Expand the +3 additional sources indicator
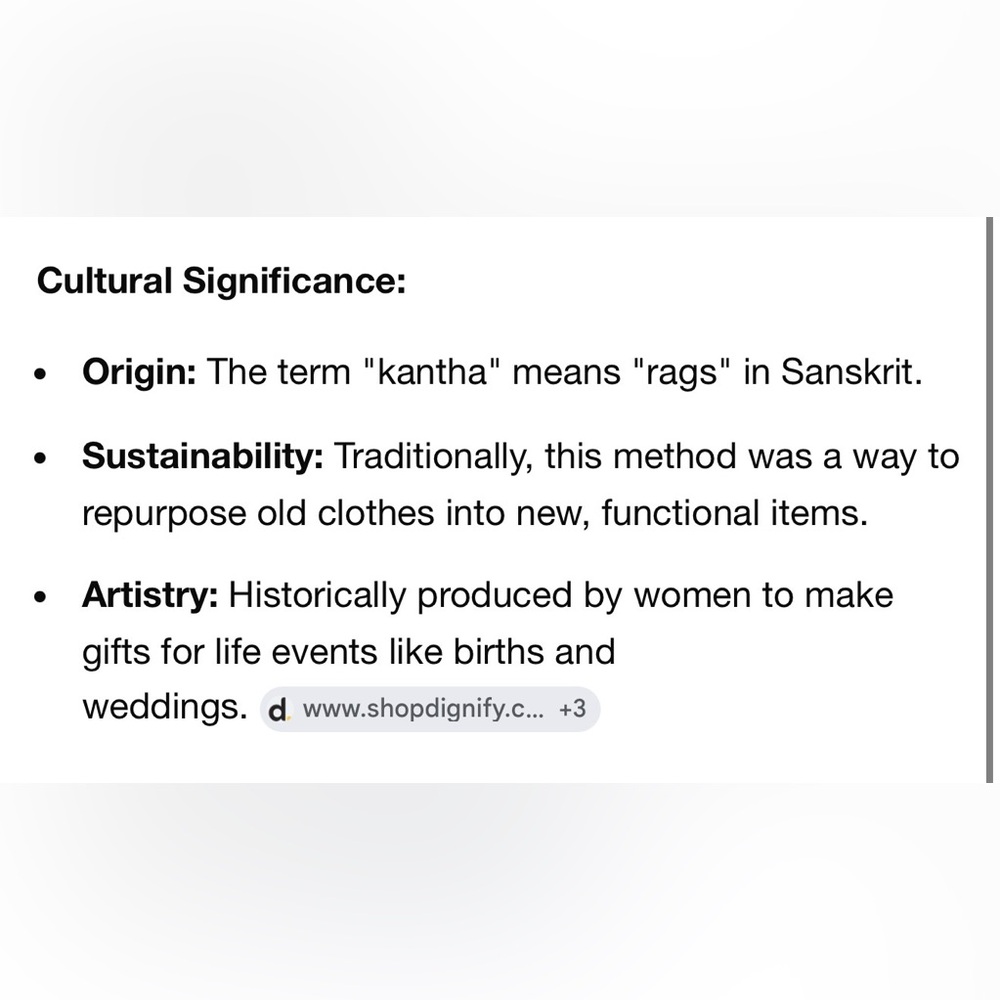The width and height of the screenshot is (1000, 1000). (x=572, y=709)
